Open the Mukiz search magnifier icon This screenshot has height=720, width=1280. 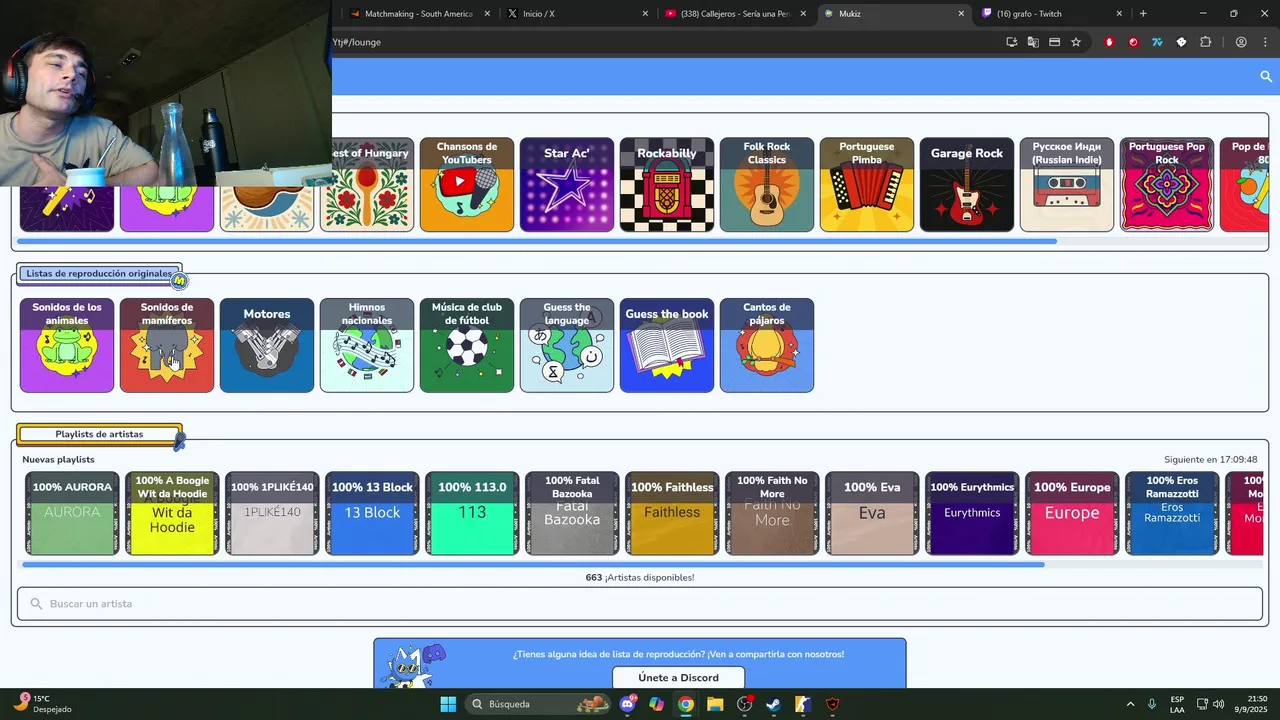tap(1265, 77)
